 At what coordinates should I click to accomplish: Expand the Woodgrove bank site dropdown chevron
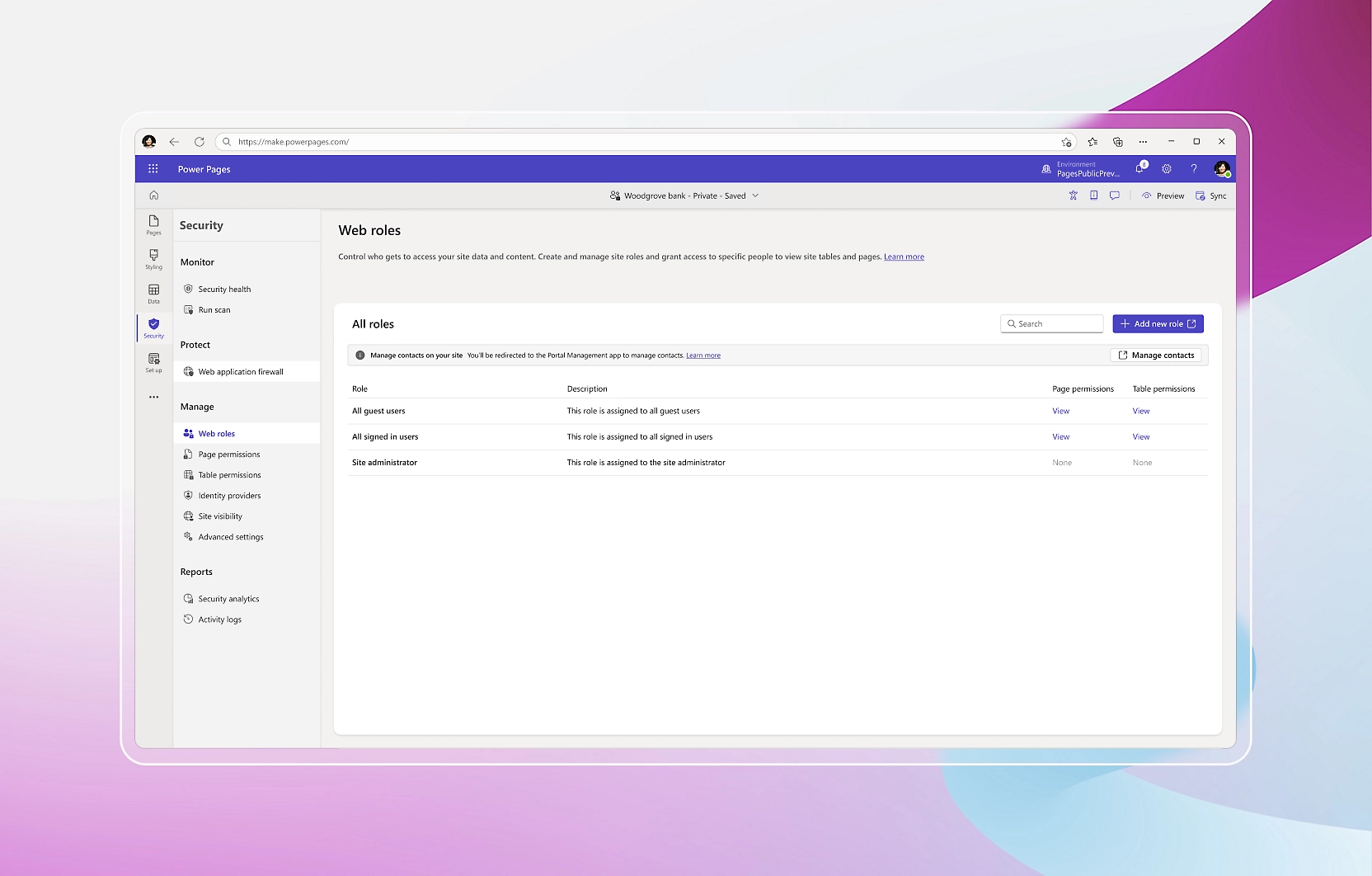(x=755, y=196)
